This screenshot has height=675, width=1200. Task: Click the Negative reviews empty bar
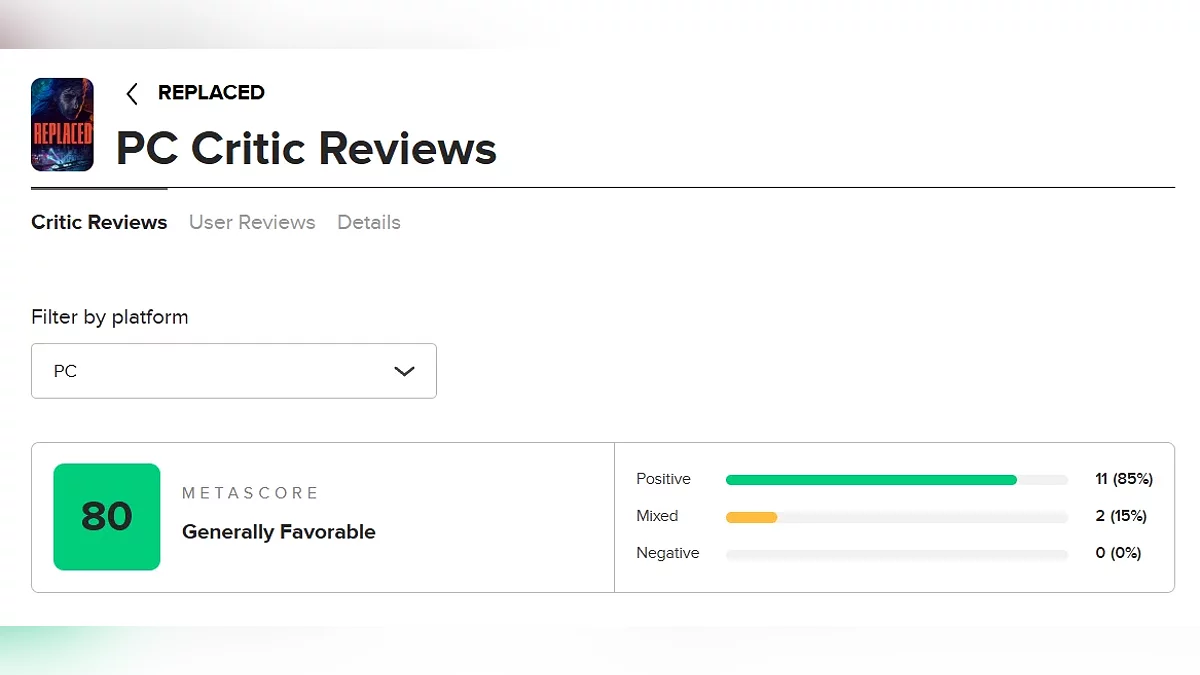point(895,553)
